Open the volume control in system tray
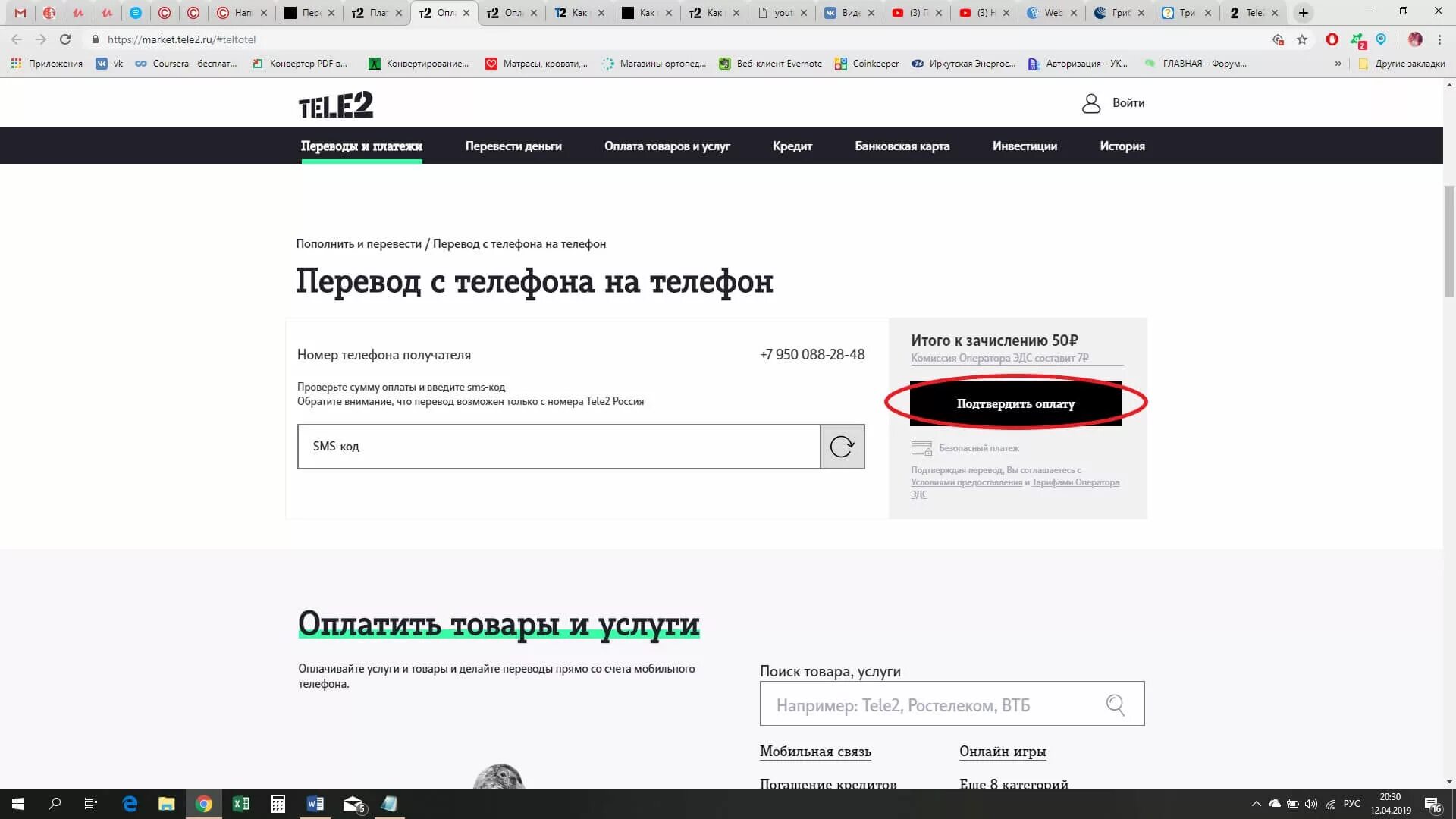 1311,804
